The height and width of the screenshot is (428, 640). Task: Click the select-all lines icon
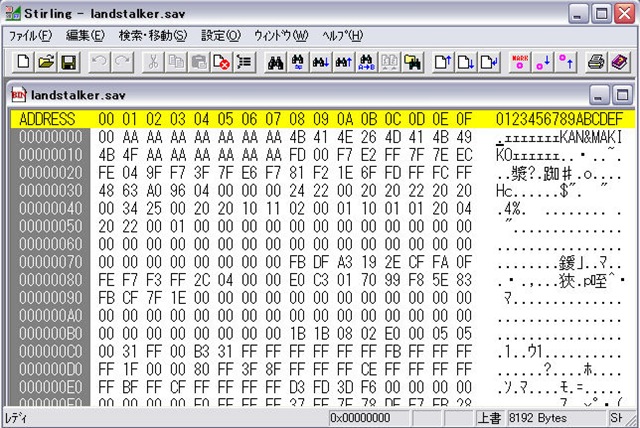point(244,62)
